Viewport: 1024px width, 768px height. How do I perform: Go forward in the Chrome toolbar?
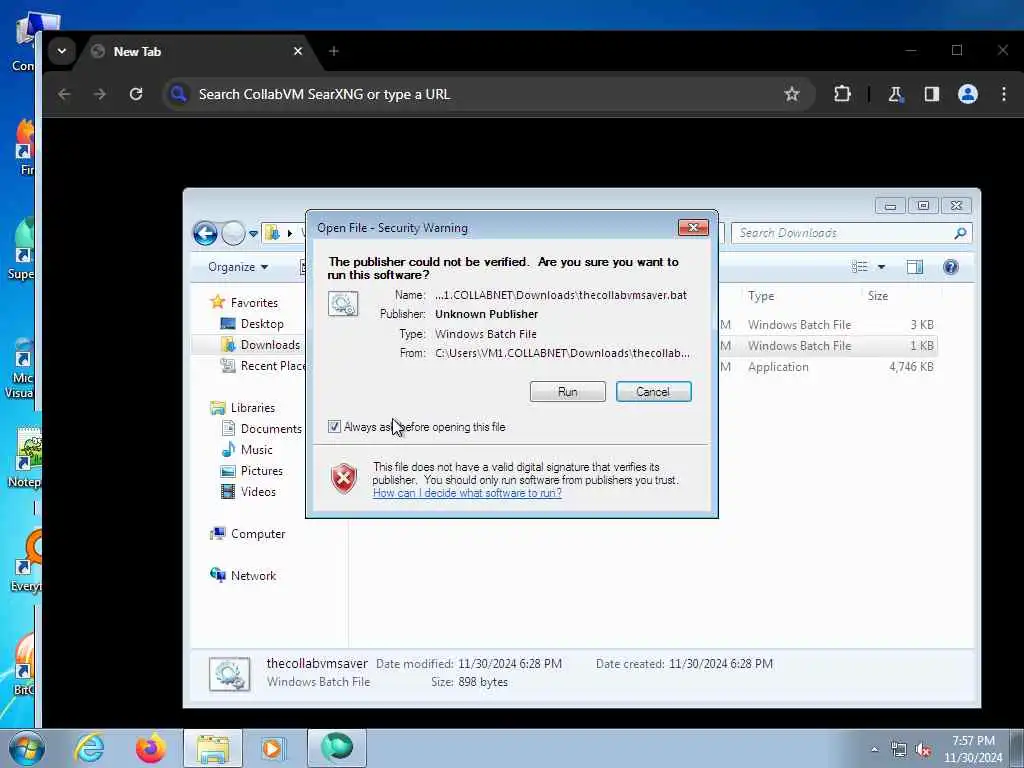point(100,94)
